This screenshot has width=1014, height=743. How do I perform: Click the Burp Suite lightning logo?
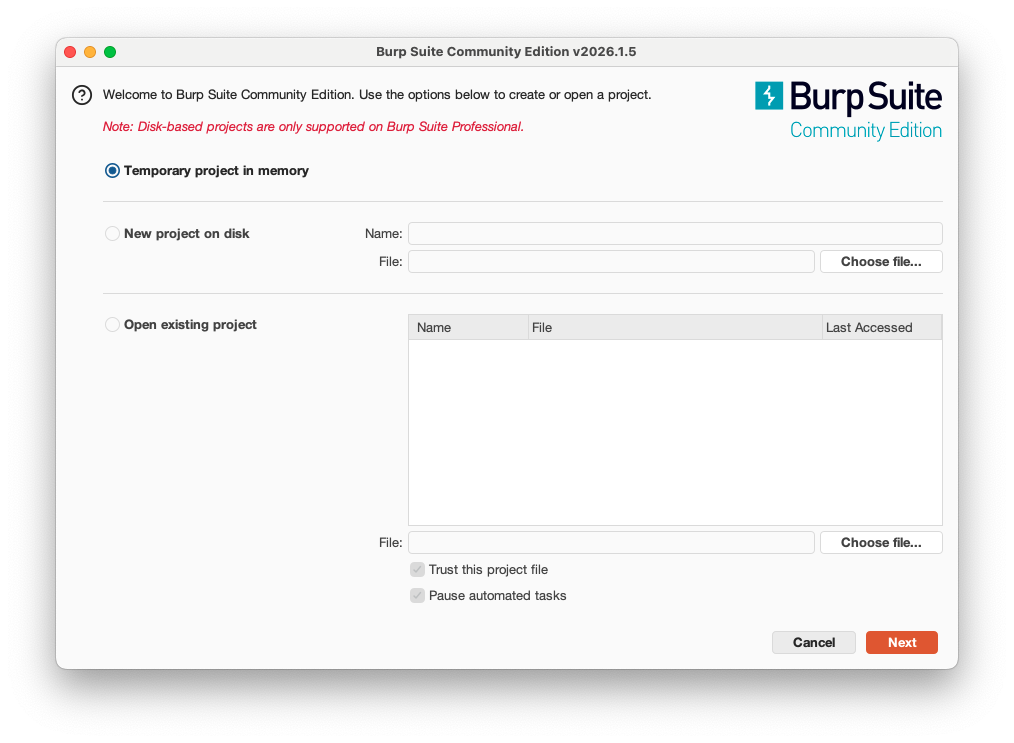pyautogui.click(x=768, y=95)
